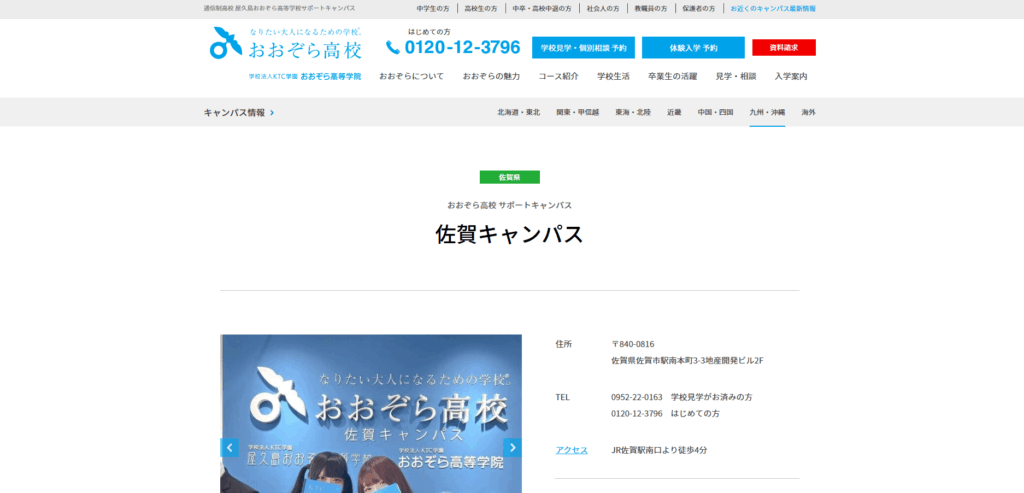Click the 住所 label
Screen dimensions: 1024x493
564,344
